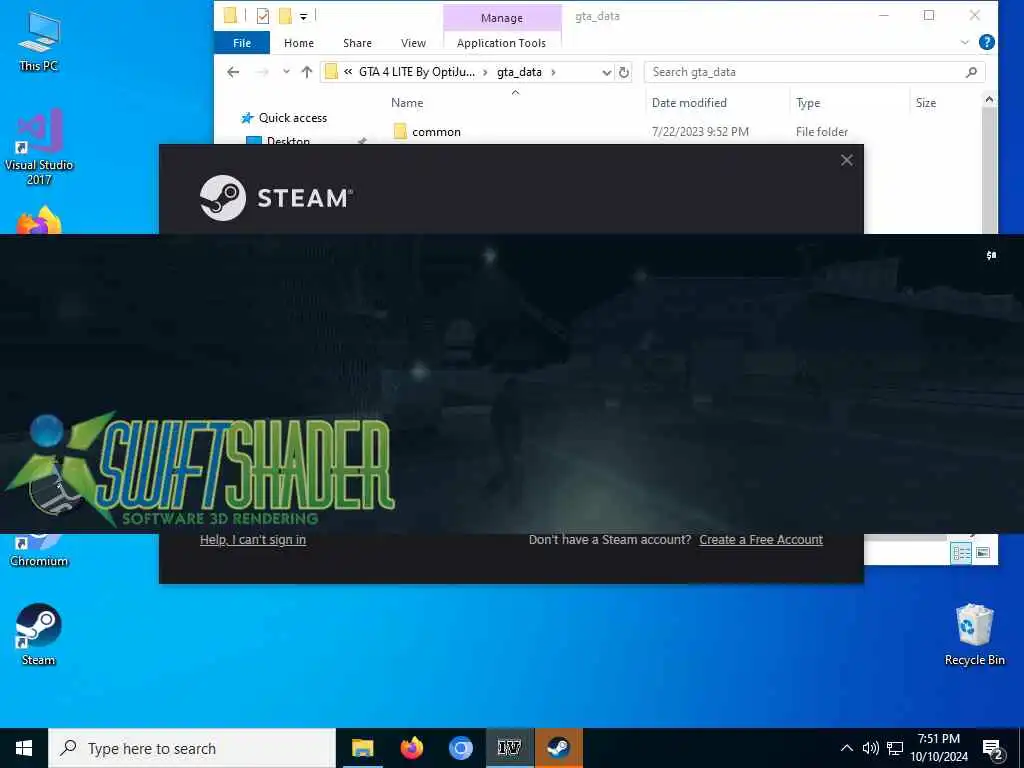Screen dimensions: 1024x768
Task: Click the taskbar clock and date
Action: (x=939, y=748)
